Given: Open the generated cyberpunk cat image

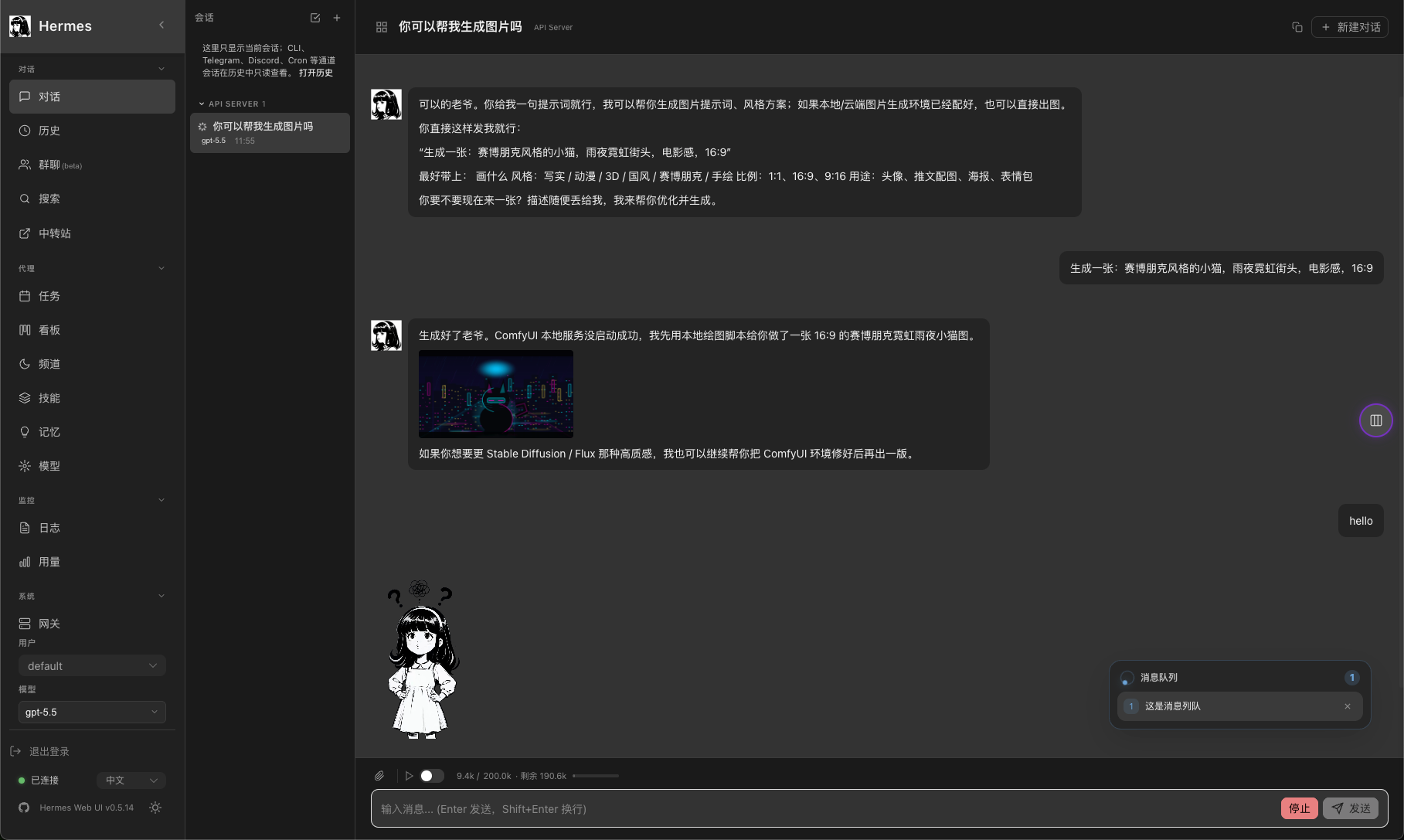Looking at the screenshot, I should pyautogui.click(x=496, y=394).
